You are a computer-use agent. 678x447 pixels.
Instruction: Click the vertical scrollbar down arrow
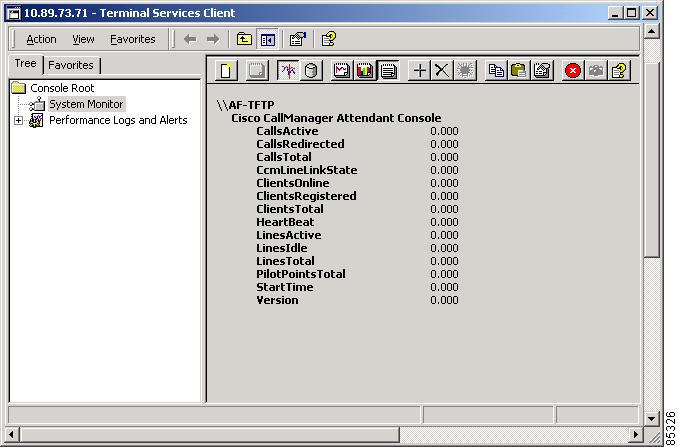pyautogui.click(x=651, y=418)
